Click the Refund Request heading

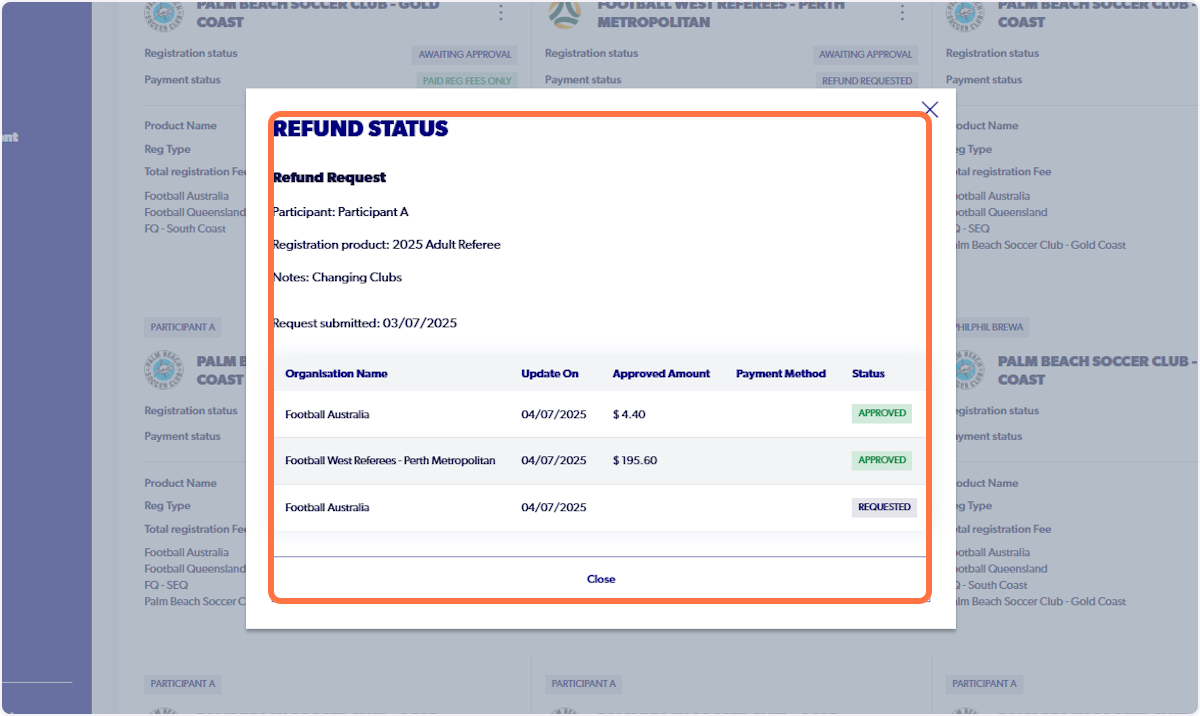pos(329,178)
